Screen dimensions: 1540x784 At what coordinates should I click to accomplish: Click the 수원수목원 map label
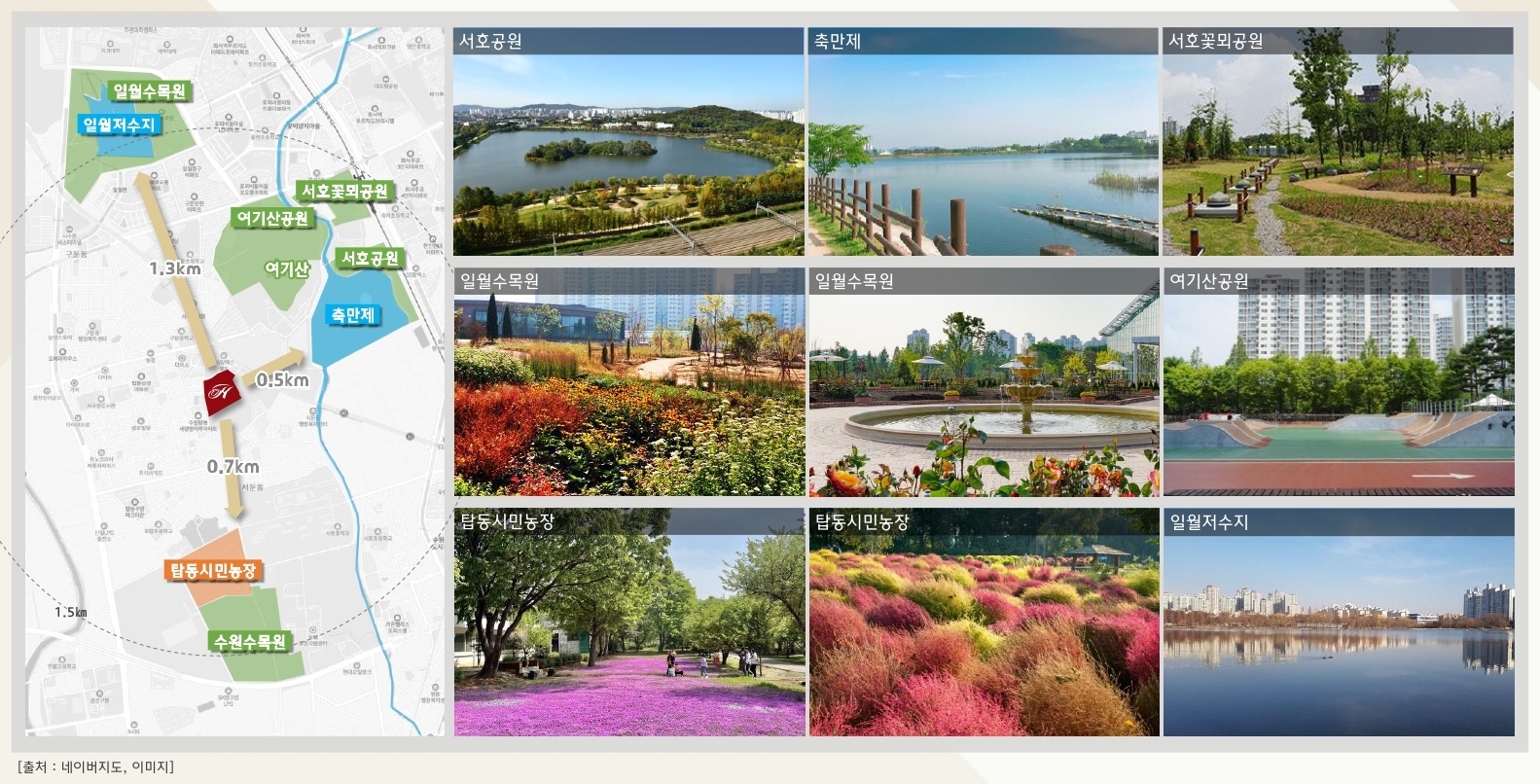coord(250,642)
